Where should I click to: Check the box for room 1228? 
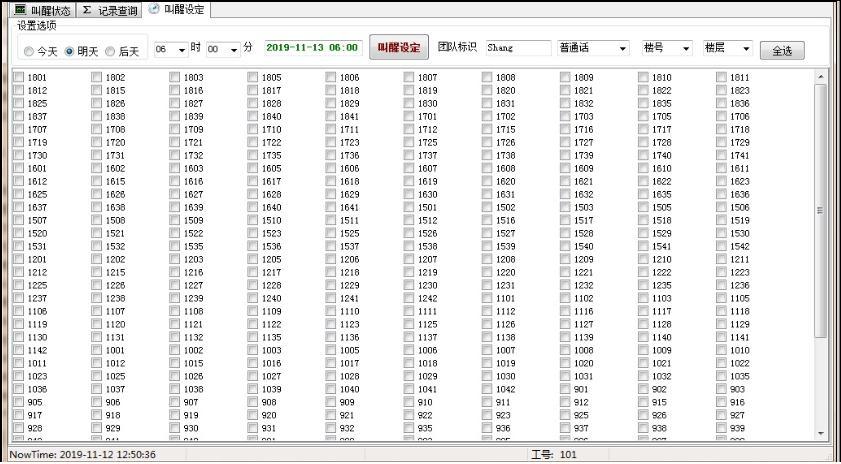253,285
